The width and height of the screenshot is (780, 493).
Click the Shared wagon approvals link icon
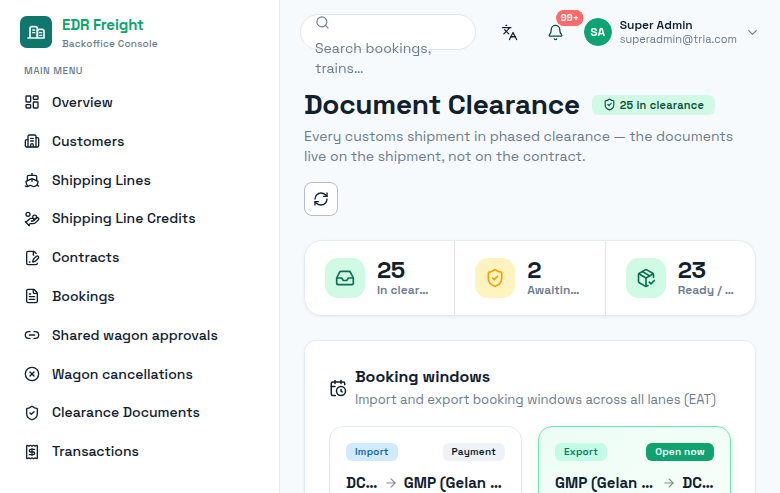[x=32, y=335]
